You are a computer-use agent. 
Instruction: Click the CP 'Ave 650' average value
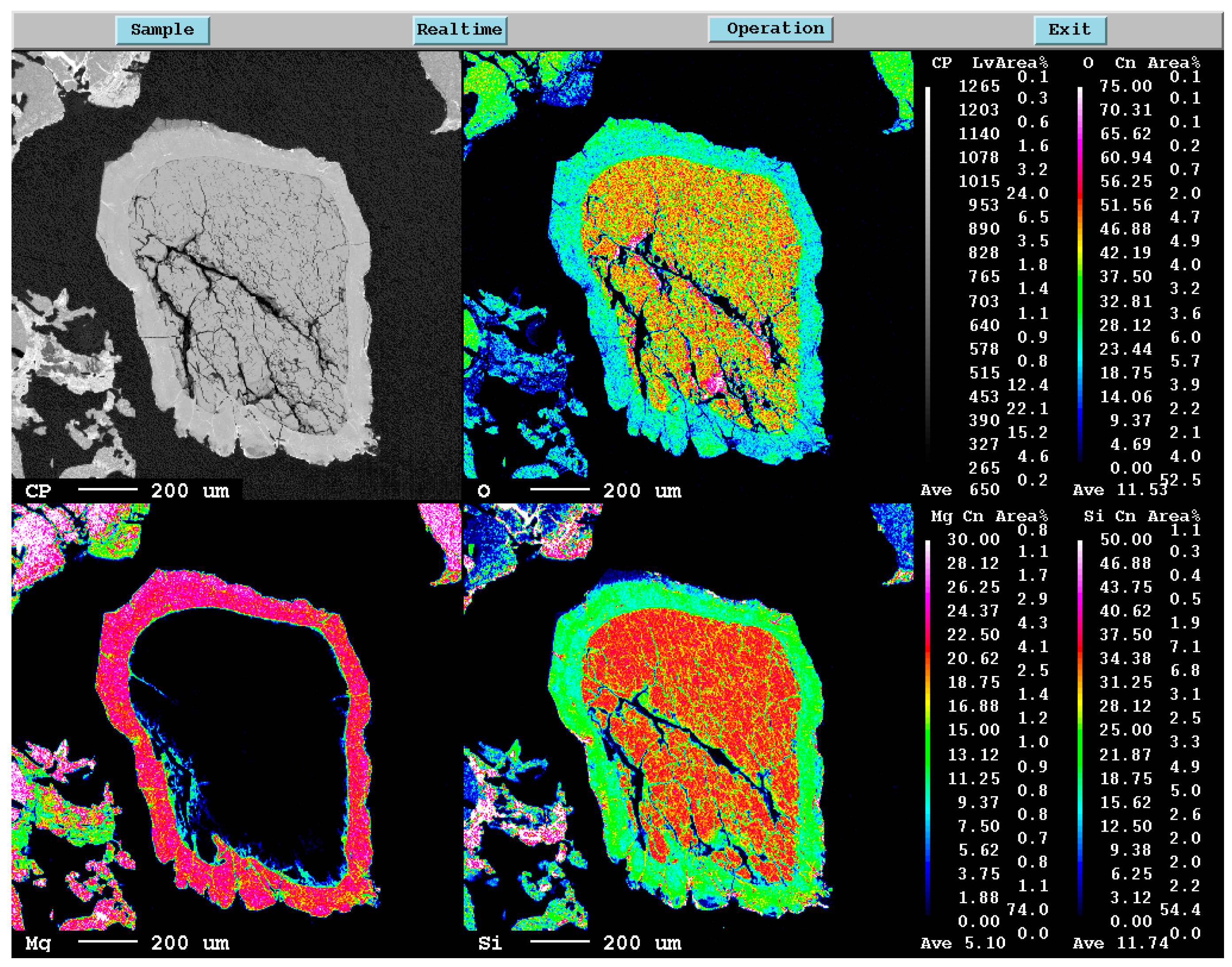click(960, 489)
